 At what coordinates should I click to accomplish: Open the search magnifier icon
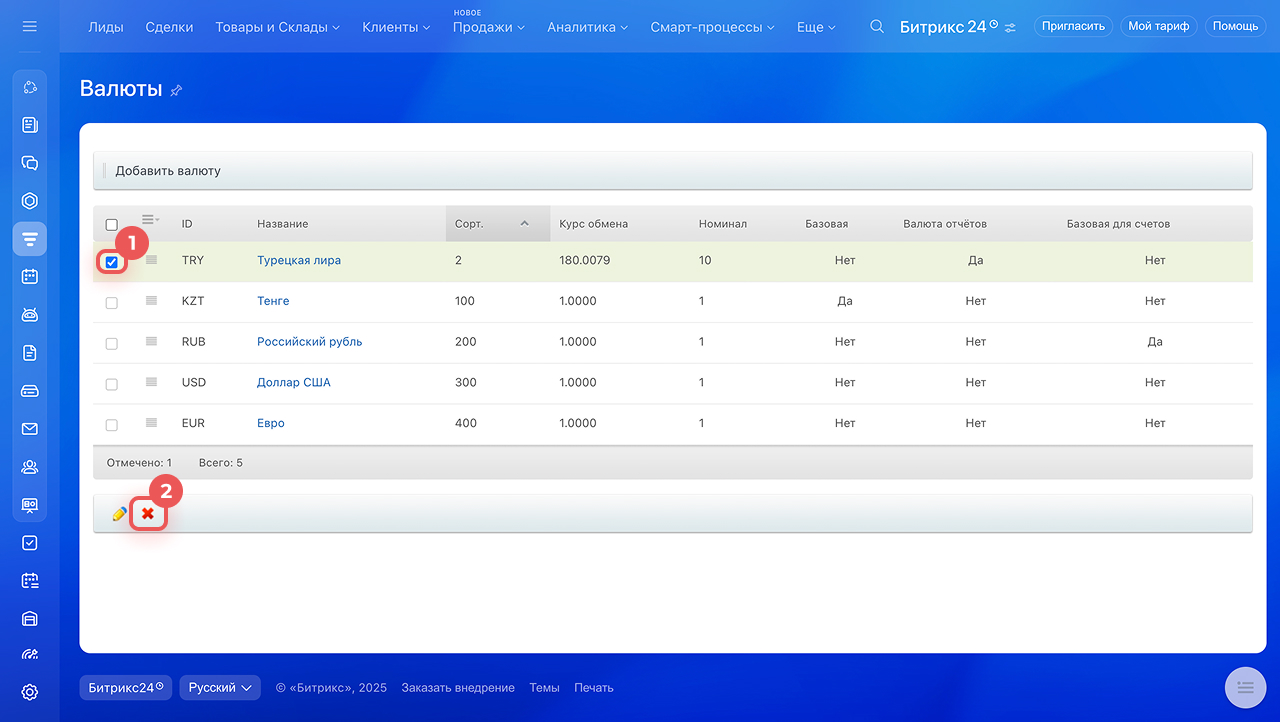tap(877, 27)
